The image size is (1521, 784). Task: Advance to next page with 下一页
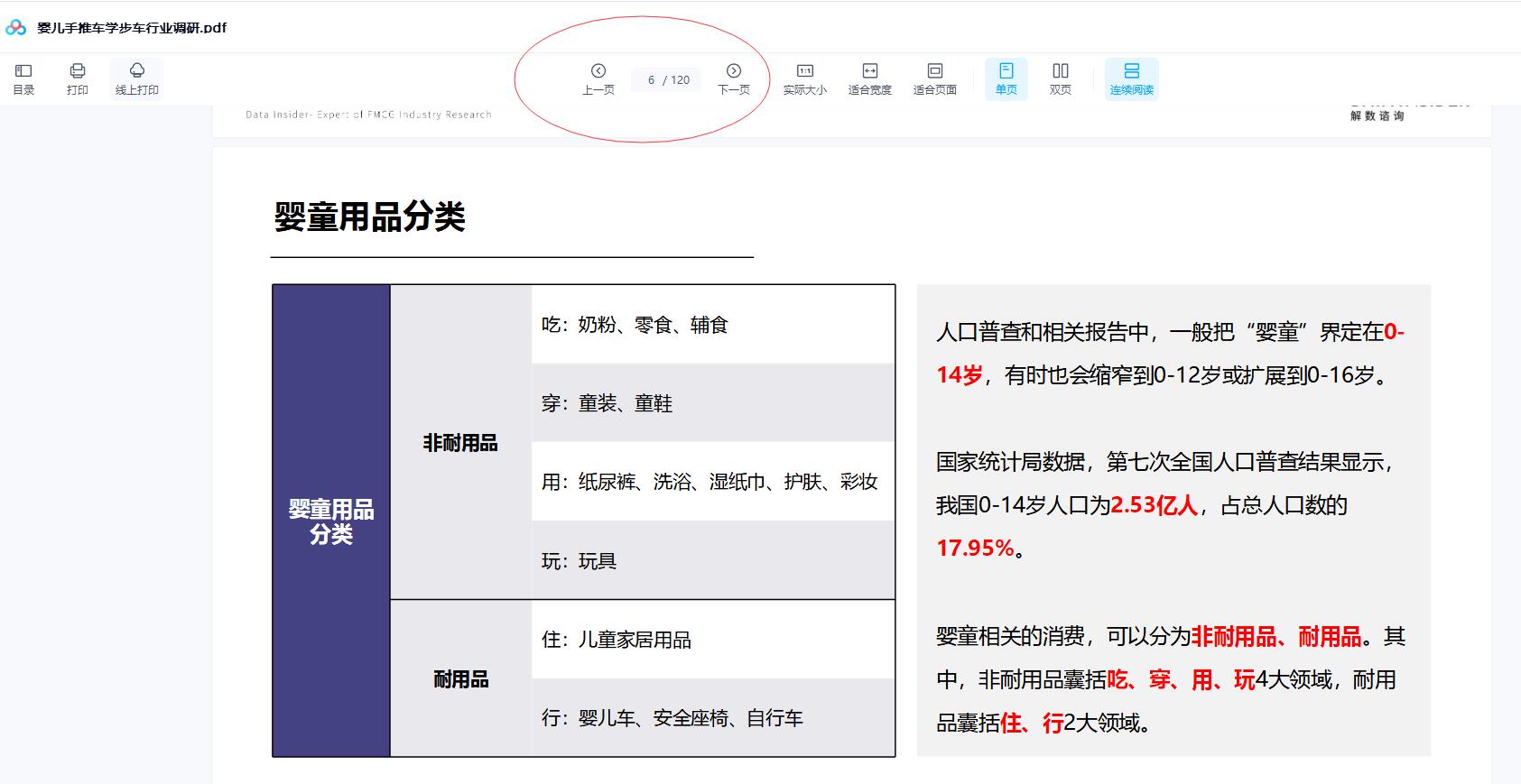[733, 78]
